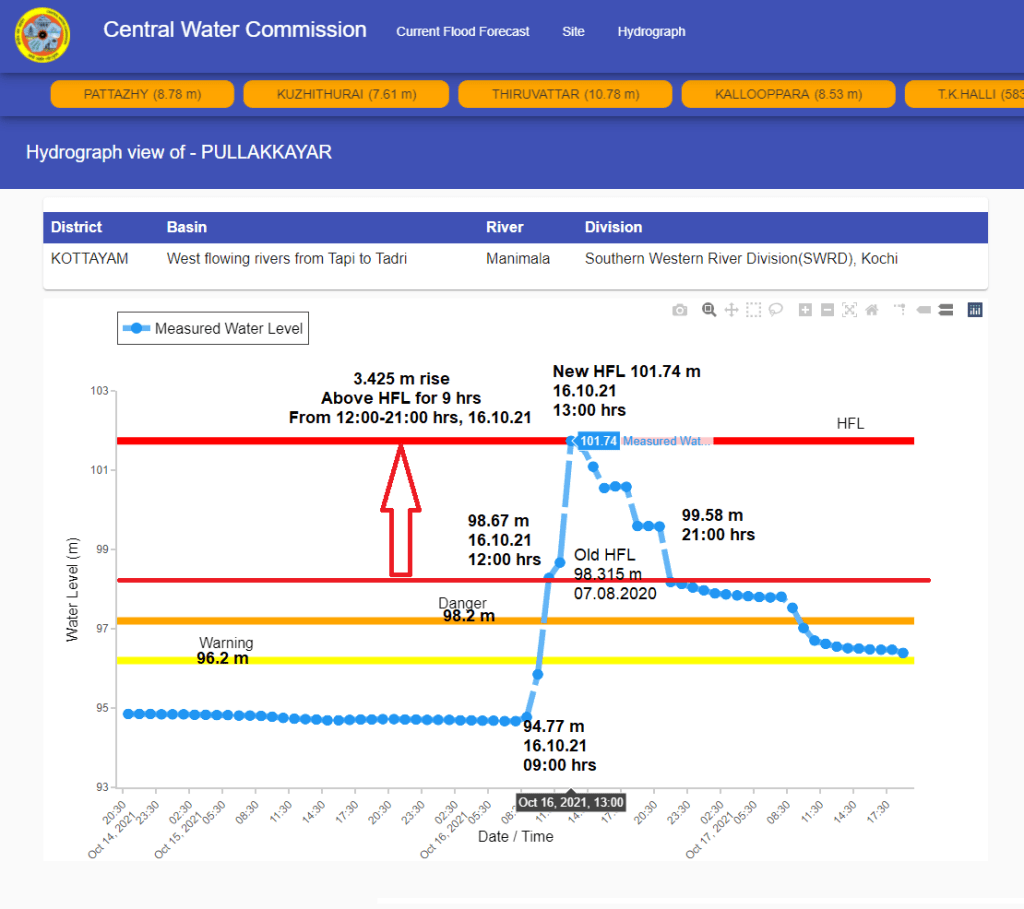Click the PATTAZHY (8.78 m) station button
Viewport: 1024px width, 909px height.
[142, 94]
